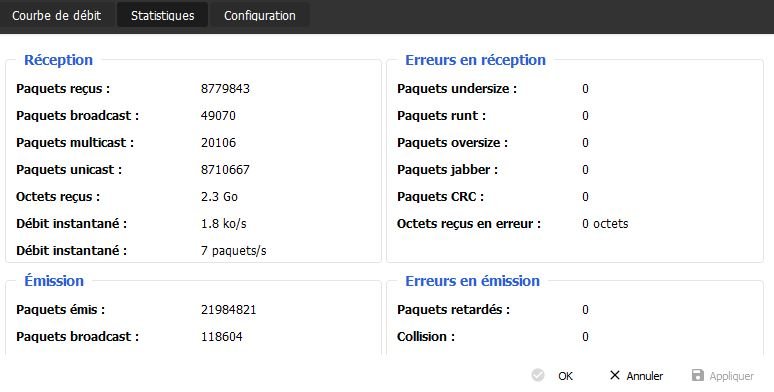
Task: Click the Réception section heading
Action: 59,60
